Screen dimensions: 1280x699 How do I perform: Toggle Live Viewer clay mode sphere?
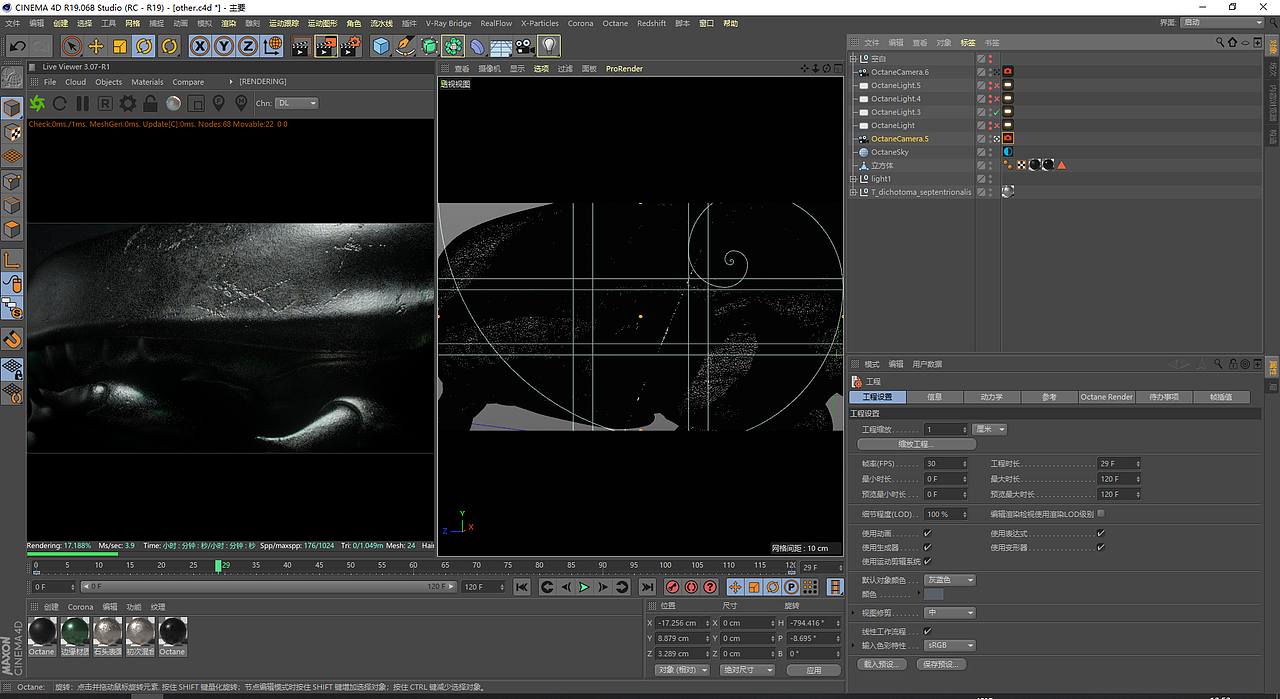[173, 103]
